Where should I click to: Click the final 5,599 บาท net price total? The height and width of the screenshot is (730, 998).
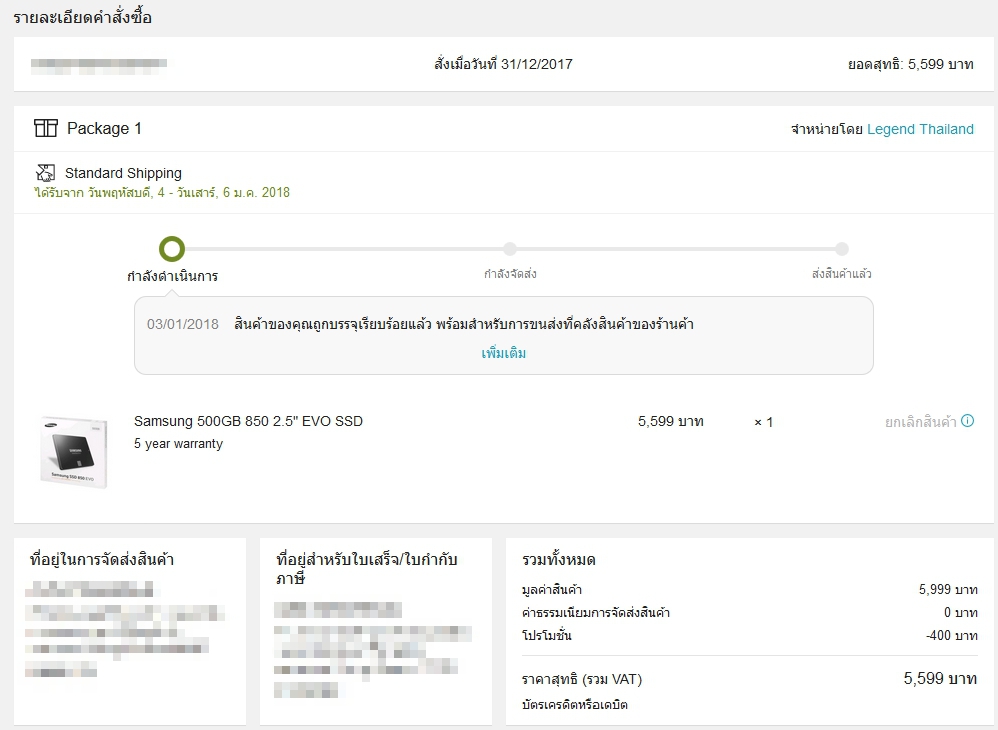[941, 678]
